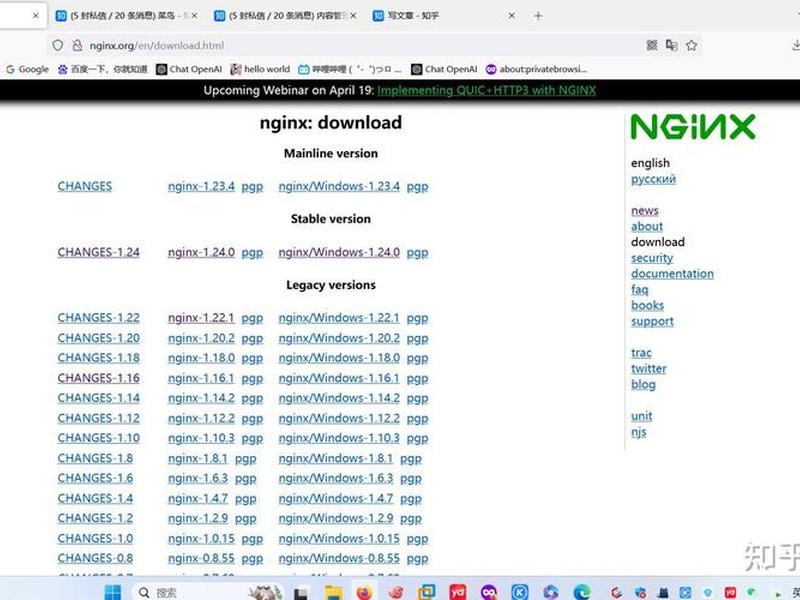The height and width of the screenshot is (600, 800).
Task: Open a new tab with the plus button
Action: coord(538,16)
